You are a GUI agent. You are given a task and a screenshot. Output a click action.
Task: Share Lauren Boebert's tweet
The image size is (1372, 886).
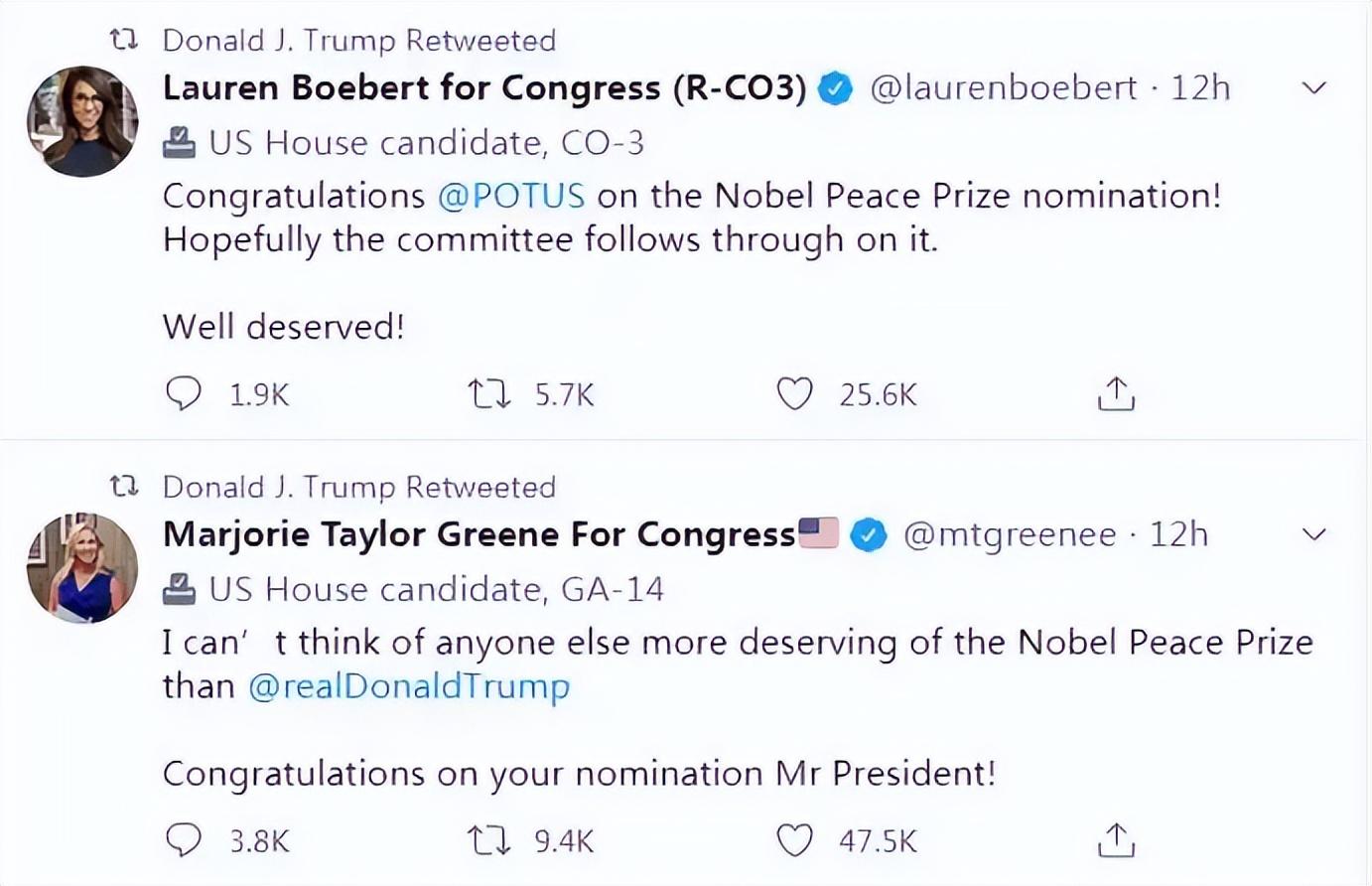[x=1116, y=394]
